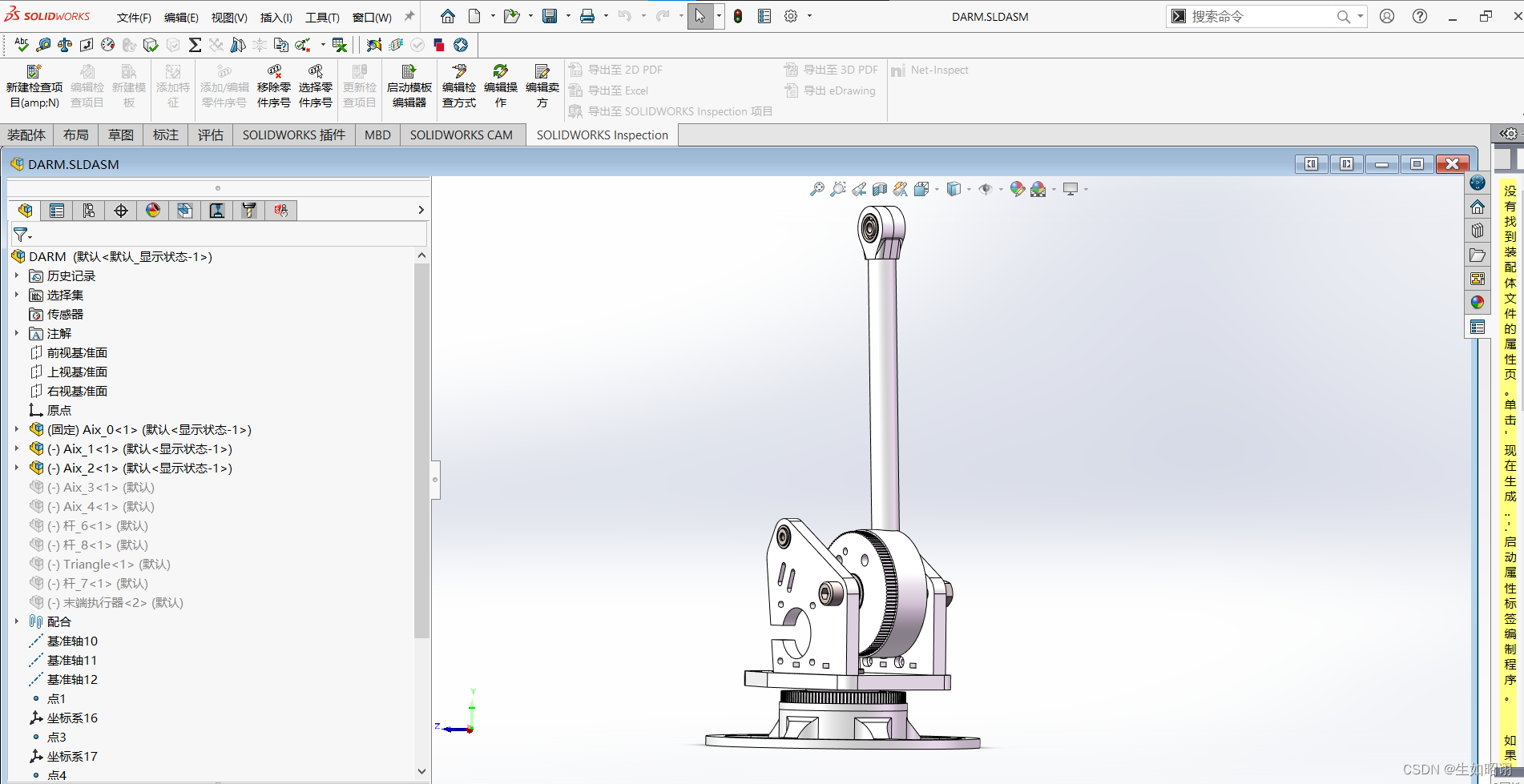Open DisplayManager color sphere tab
Viewport: 1524px width, 784px height.
153,210
